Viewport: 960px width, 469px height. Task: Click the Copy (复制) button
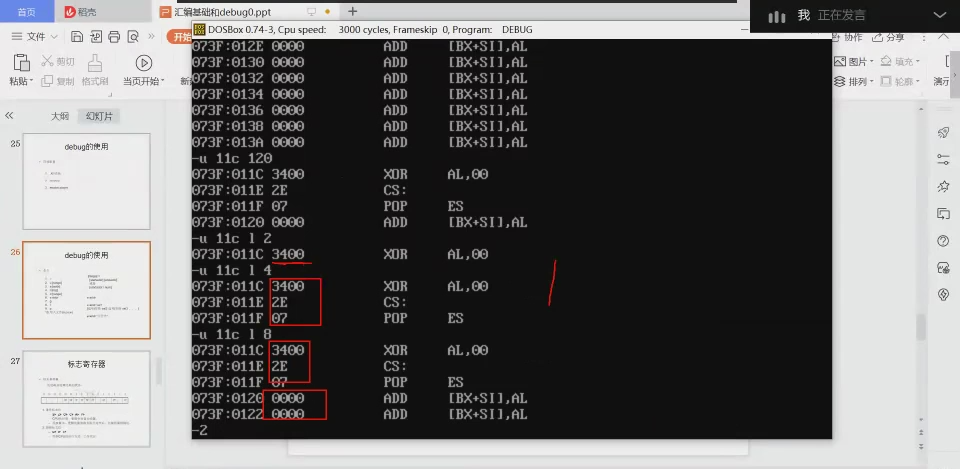(58, 81)
